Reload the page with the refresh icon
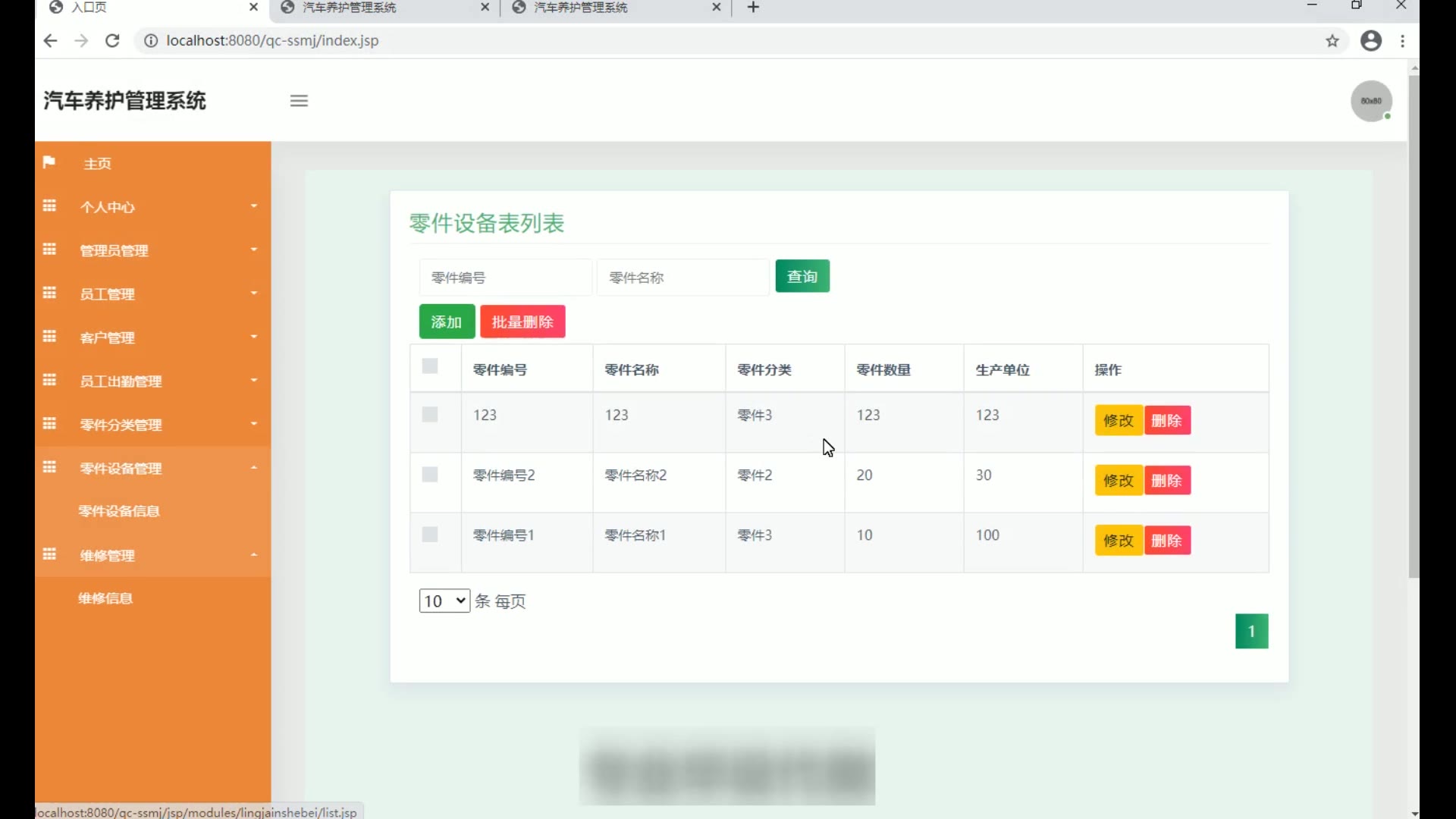 point(112,41)
